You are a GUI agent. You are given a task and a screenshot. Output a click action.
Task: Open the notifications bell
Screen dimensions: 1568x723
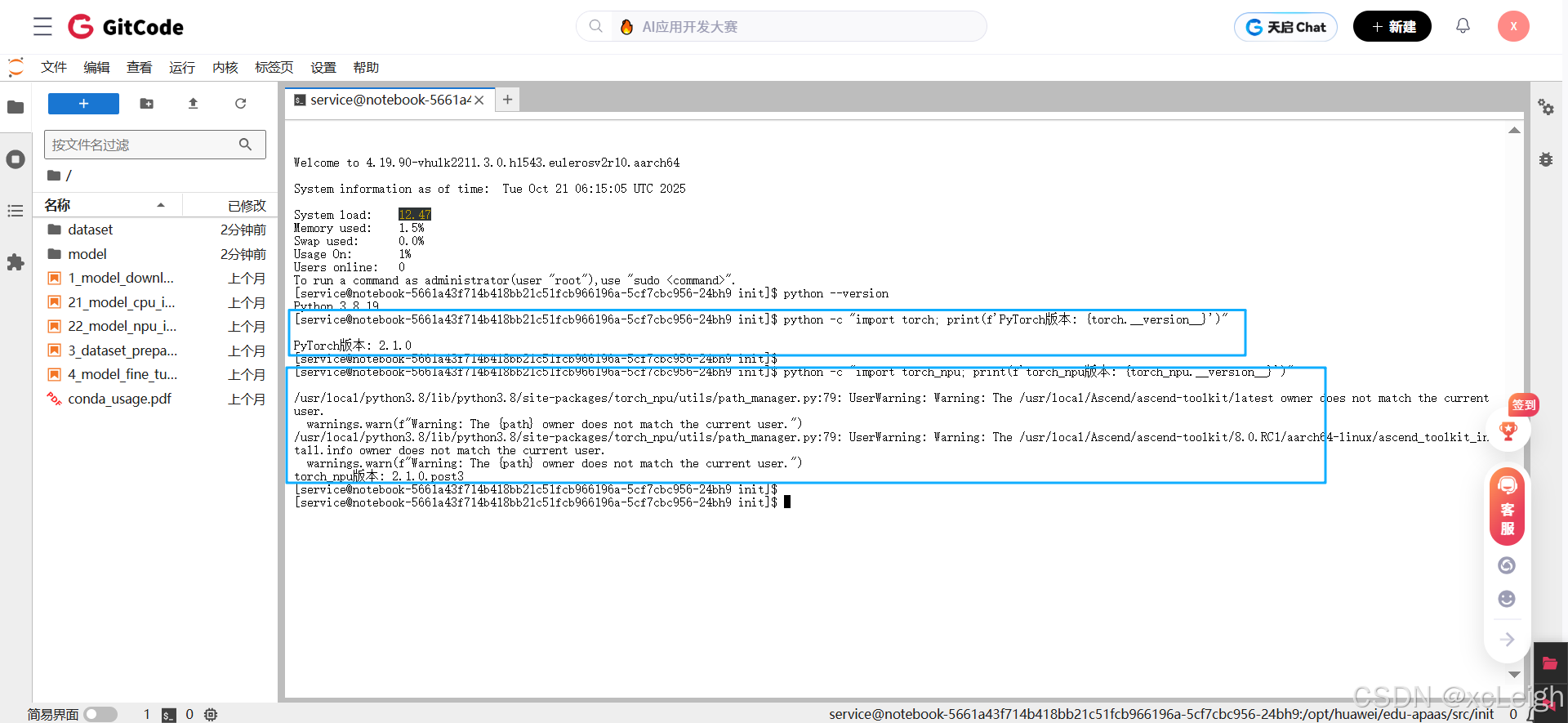pyautogui.click(x=1463, y=26)
